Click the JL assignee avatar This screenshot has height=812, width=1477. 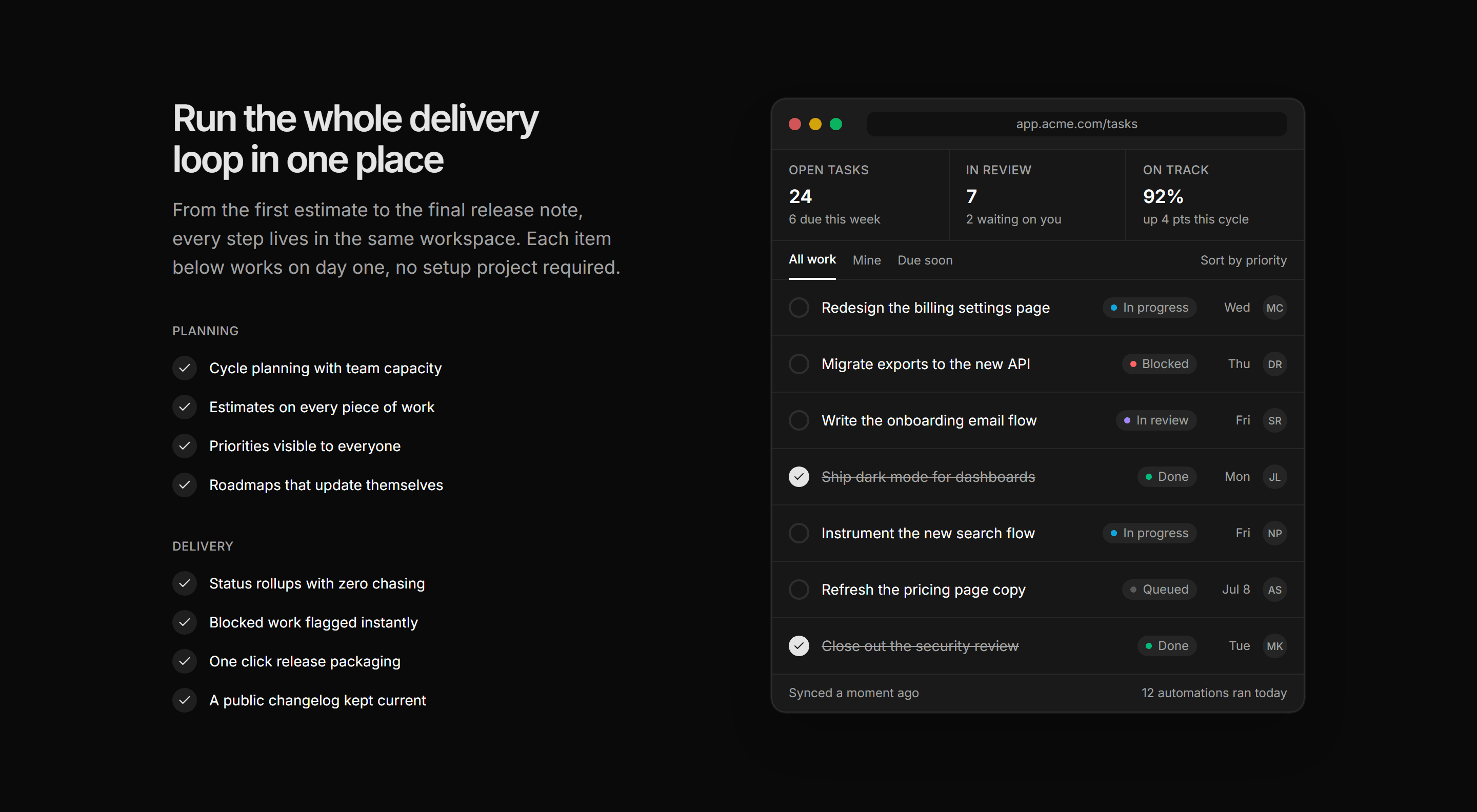pyautogui.click(x=1274, y=477)
